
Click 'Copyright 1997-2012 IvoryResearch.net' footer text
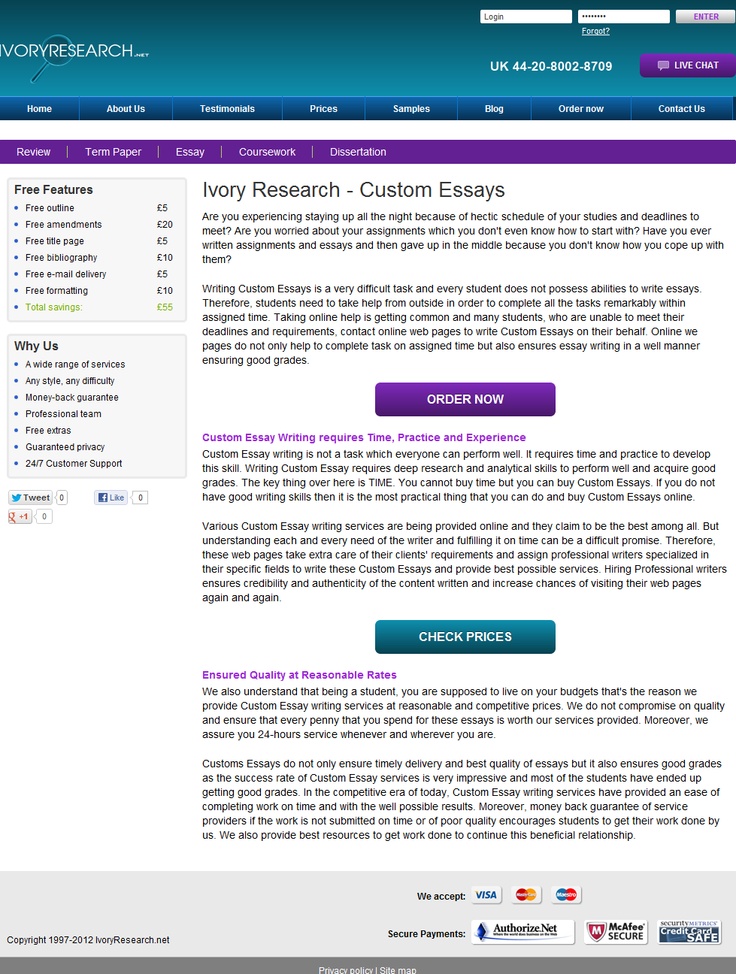[x=88, y=940]
